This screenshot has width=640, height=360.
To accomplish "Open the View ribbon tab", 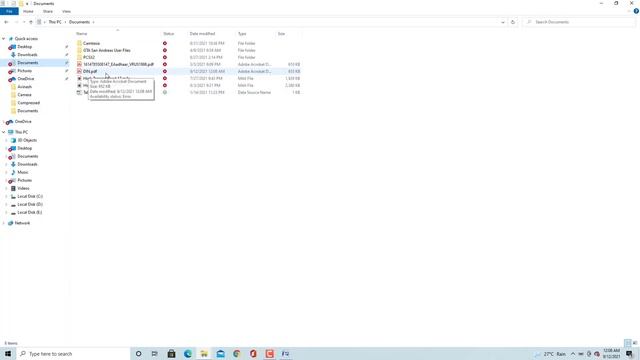I will coord(66,11).
